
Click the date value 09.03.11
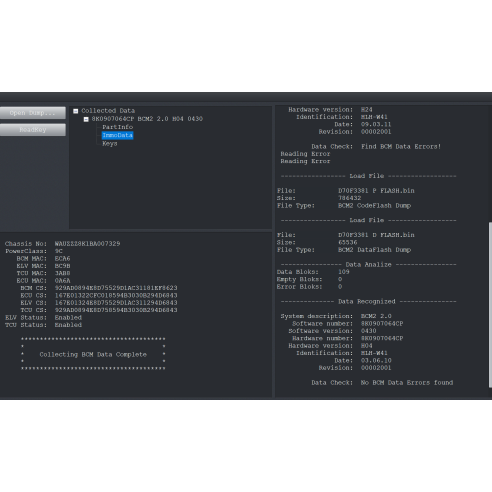(376, 124)
